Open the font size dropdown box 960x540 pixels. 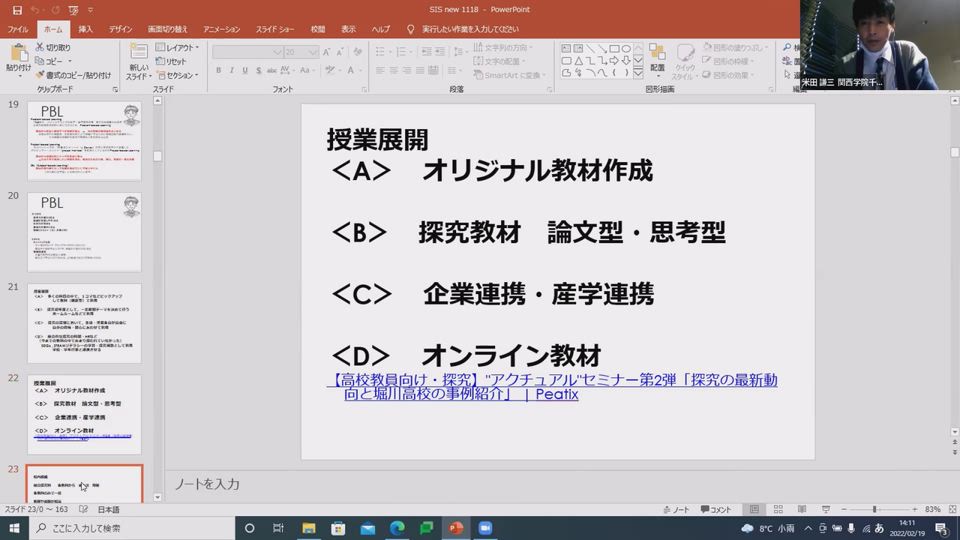[x=301, y=51]
